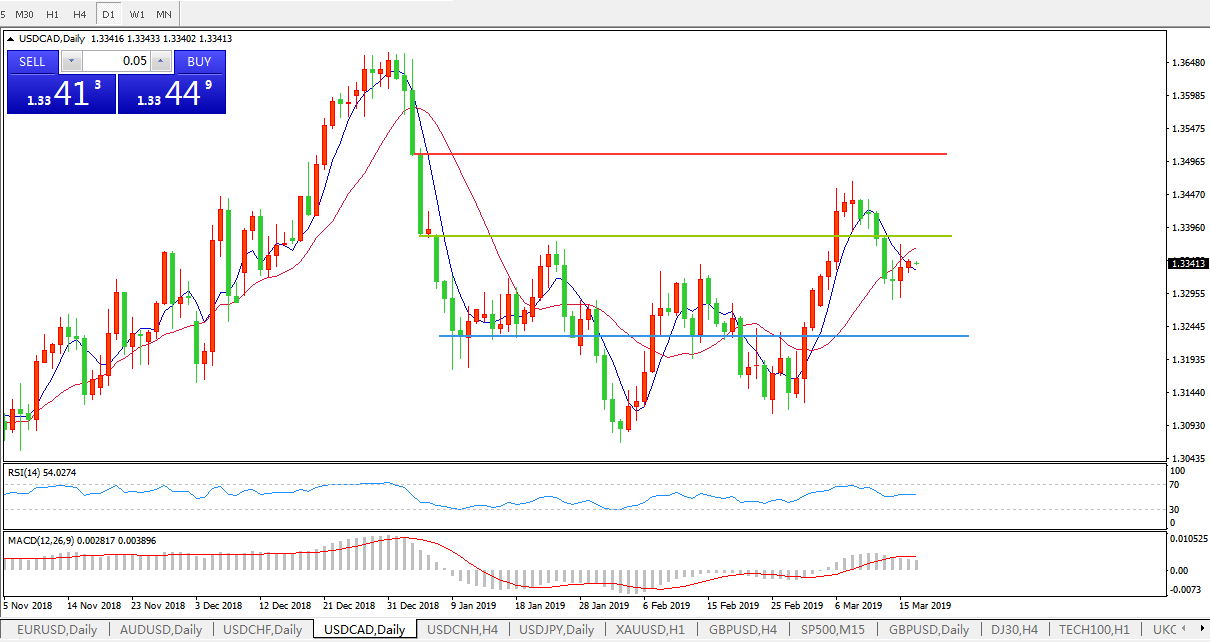Select the H1 timeframe button

pos(53,14)
